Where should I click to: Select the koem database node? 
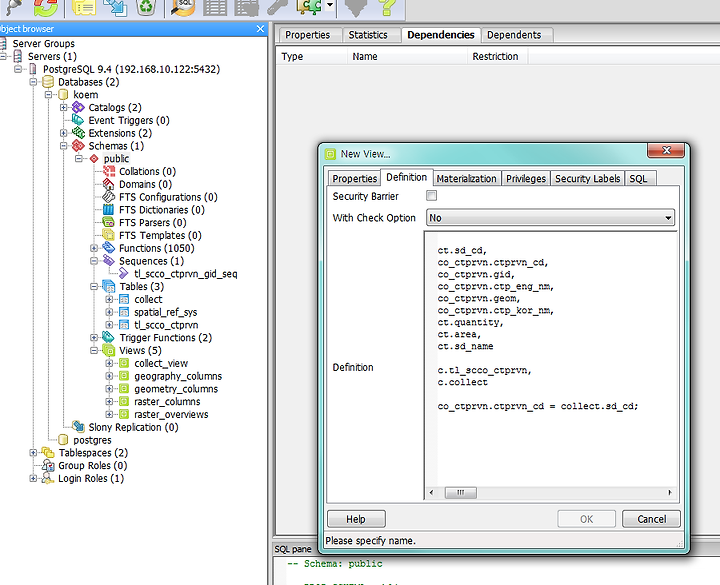pyautogui.click(x=85, y=95)
